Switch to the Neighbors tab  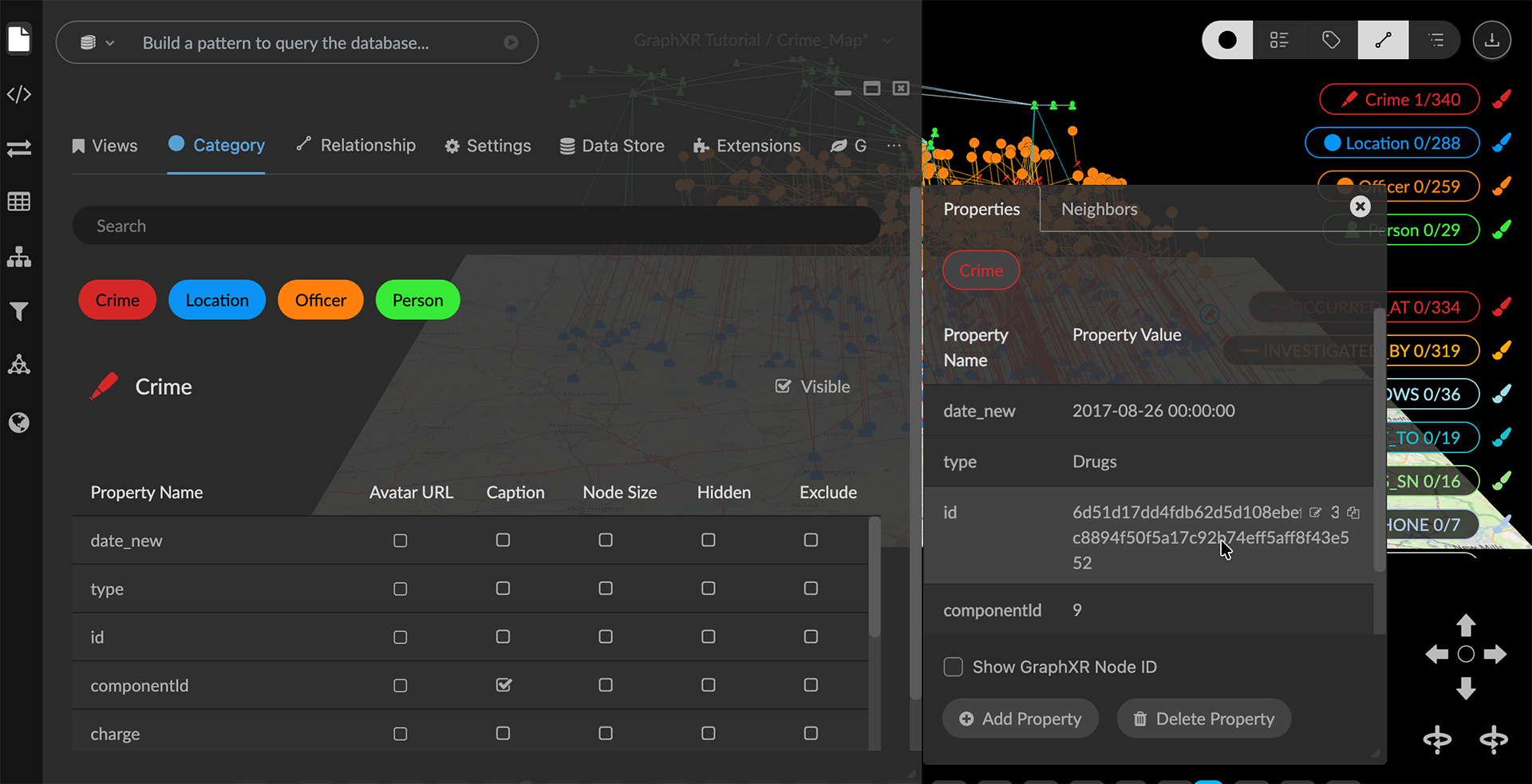1099,209
